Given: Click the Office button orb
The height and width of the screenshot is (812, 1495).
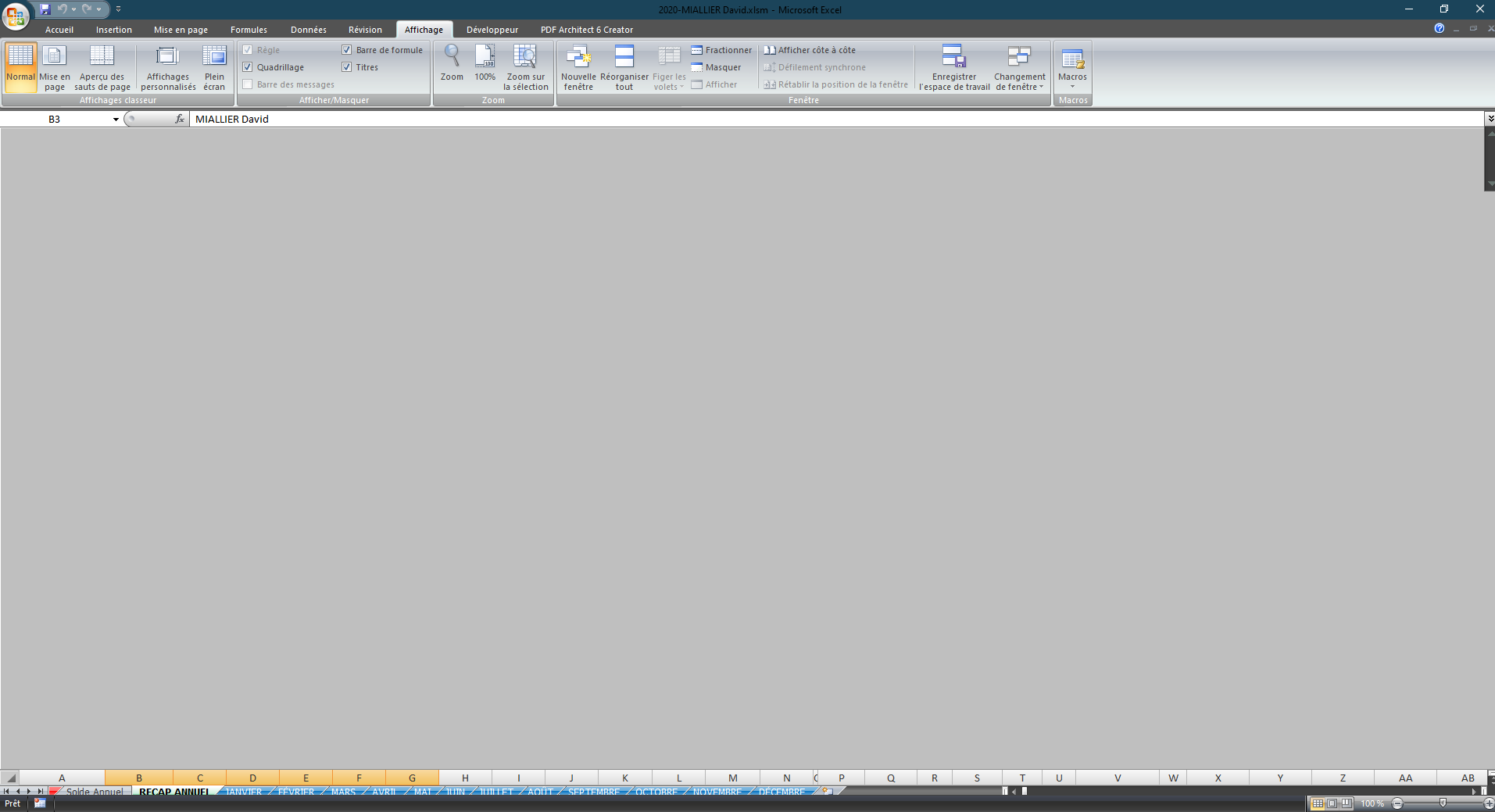Looking at the screenshot, I should pos(15,15).
